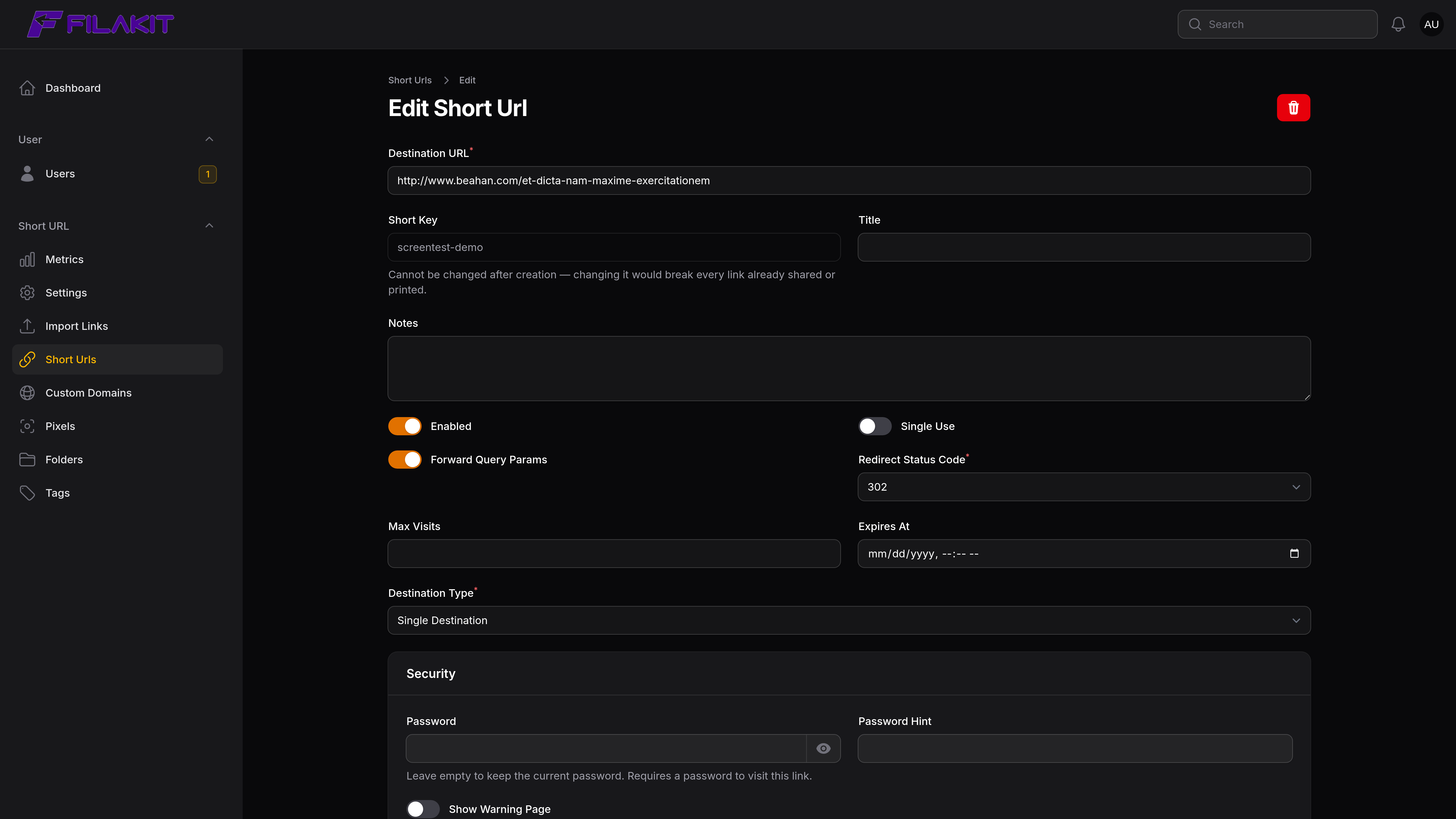Delete this short URL with trash button
The height and width of the screenshot is (819, 1456).
(1293, 107)
